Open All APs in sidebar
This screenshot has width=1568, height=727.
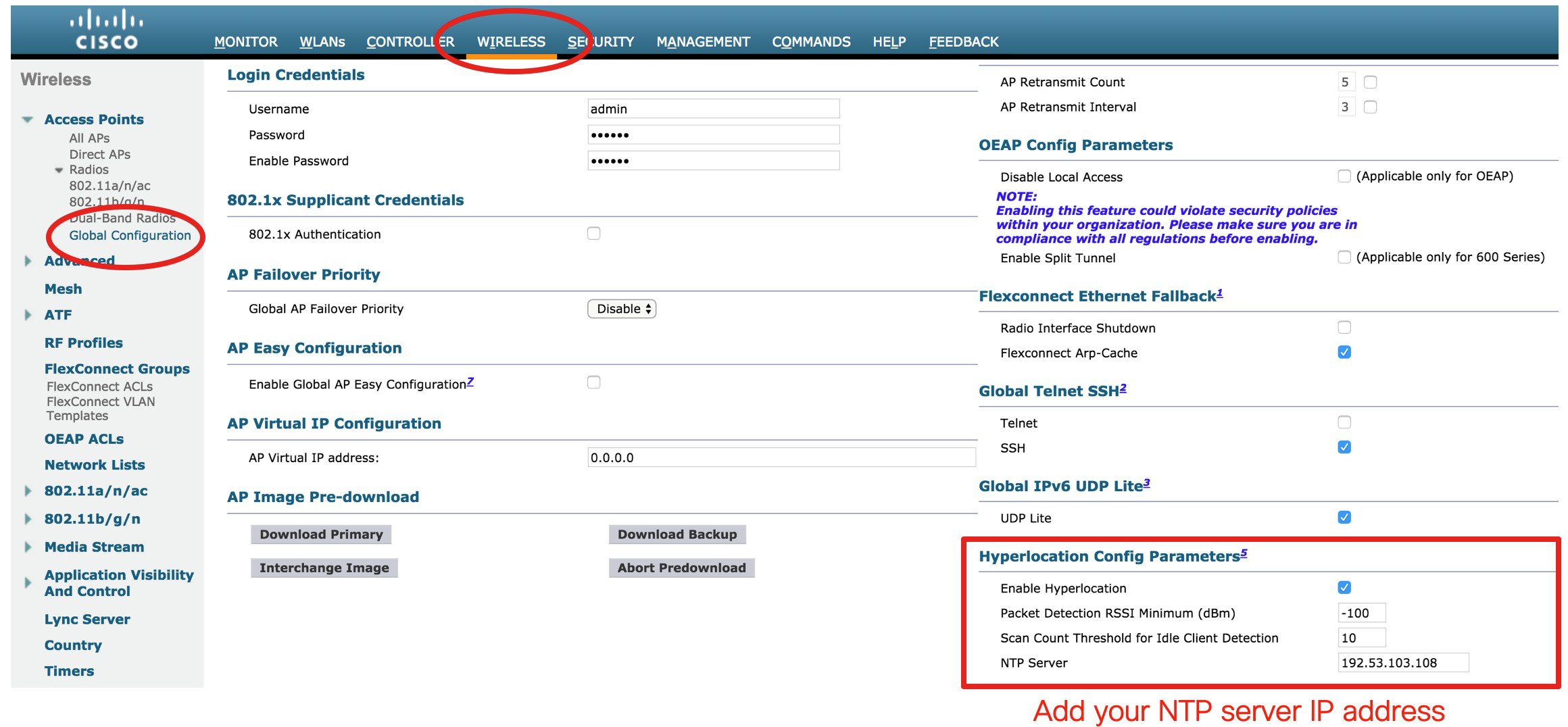[89, 138]
